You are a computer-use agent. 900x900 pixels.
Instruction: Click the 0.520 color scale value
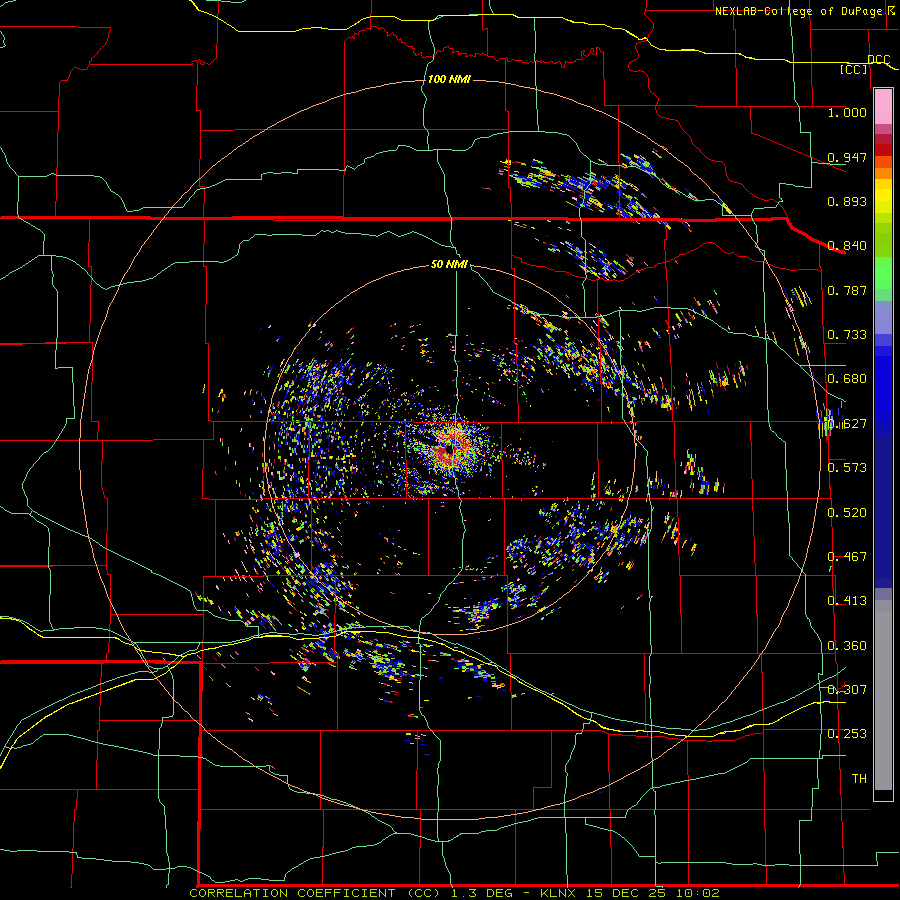[847, 513]
